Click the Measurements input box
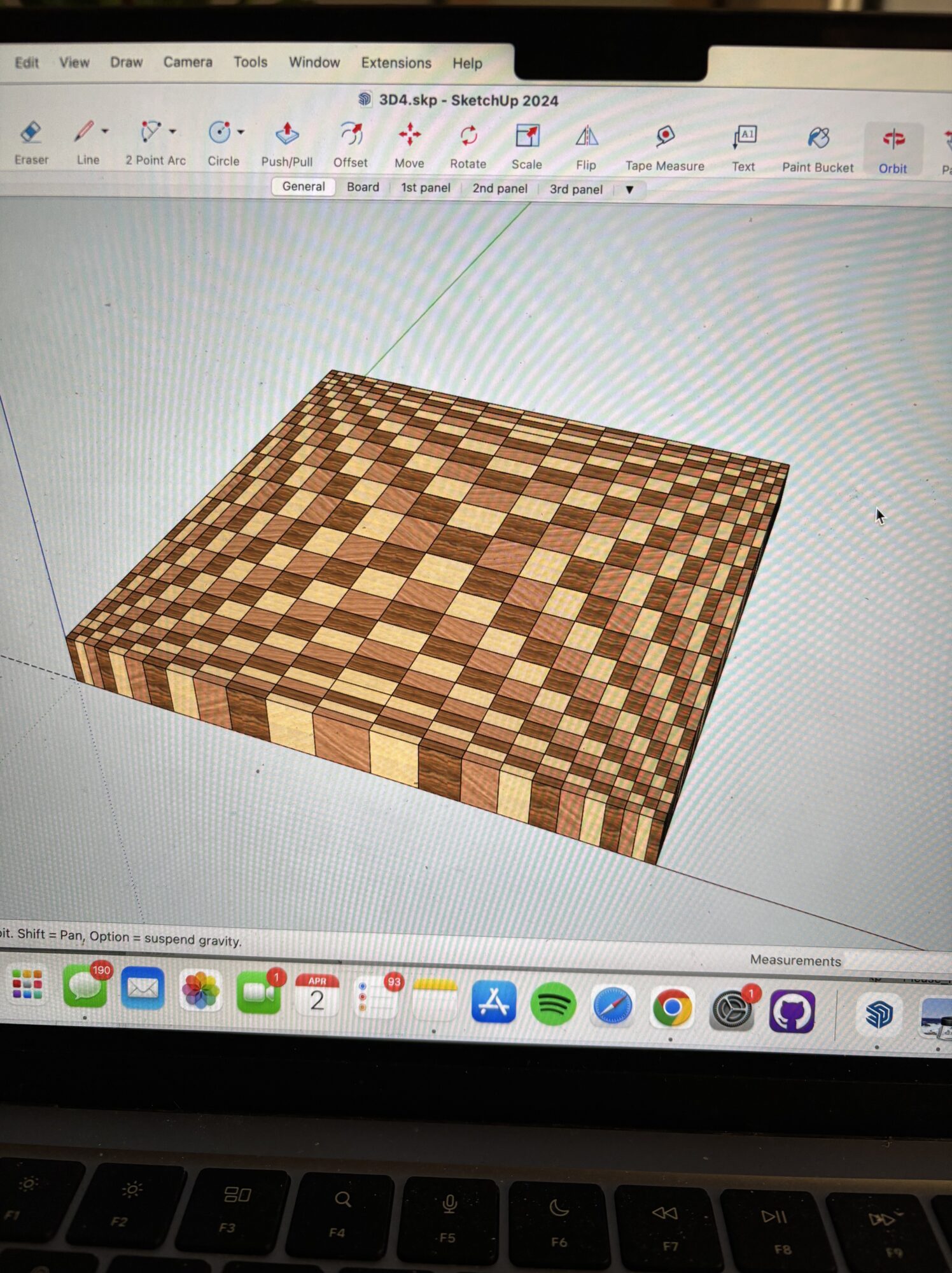 (897, 961)
